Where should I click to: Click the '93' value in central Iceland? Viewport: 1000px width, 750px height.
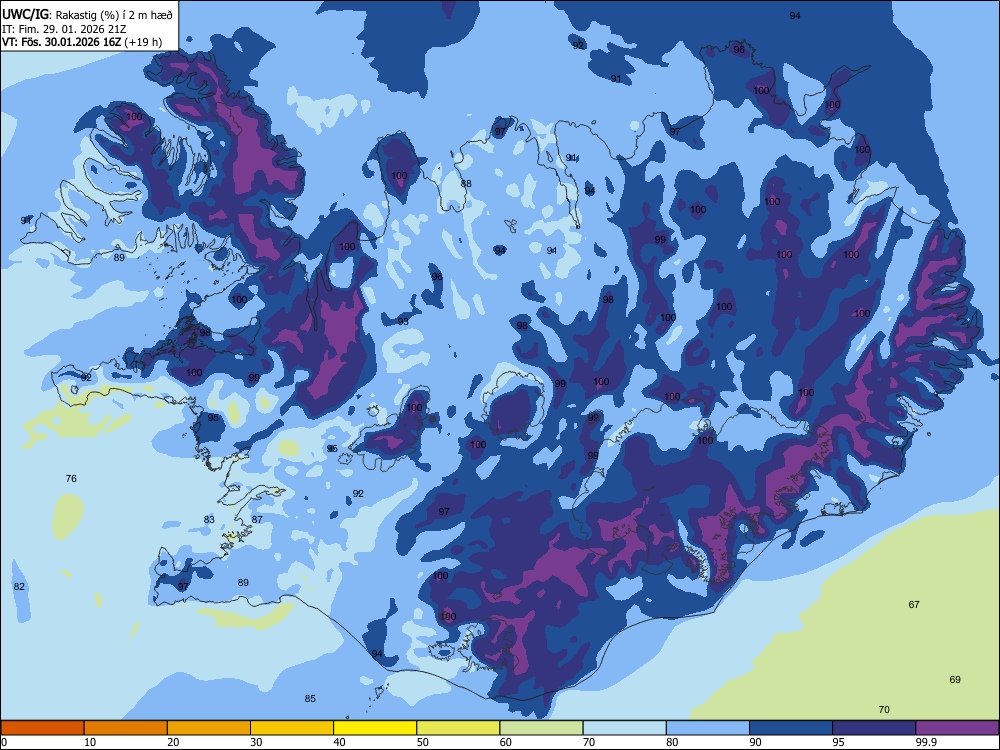click(x=403, y=321)
